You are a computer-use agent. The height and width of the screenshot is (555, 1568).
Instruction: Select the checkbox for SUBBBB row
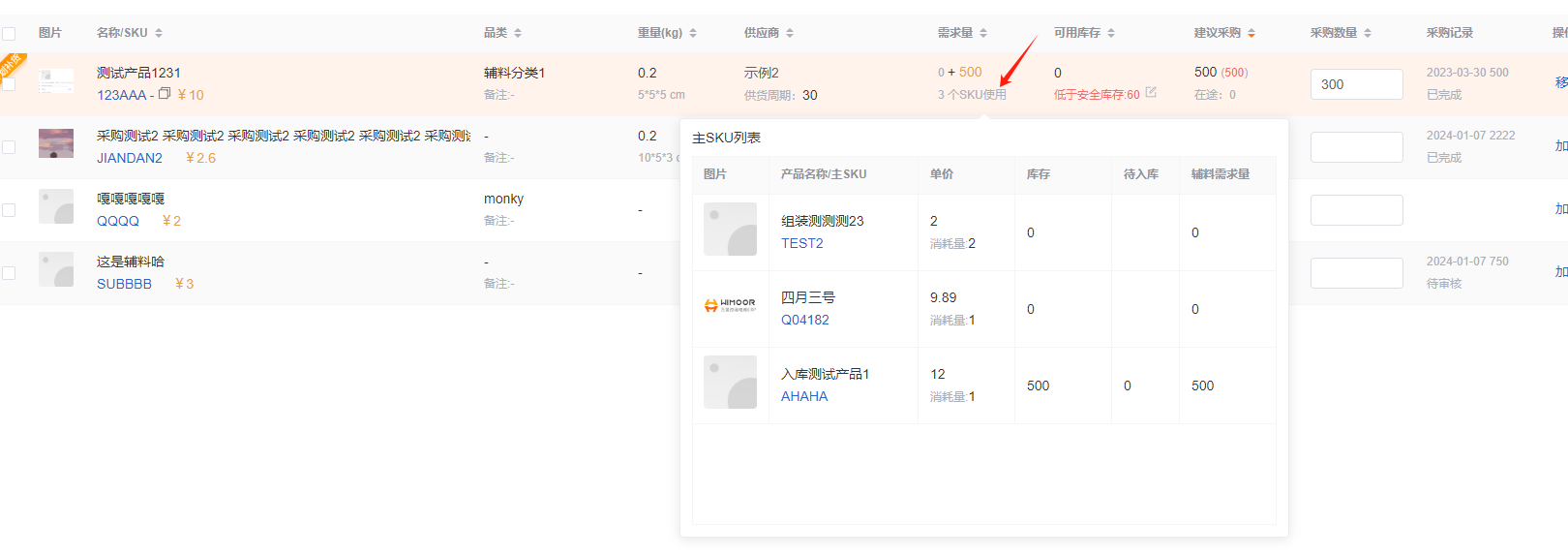click(x=9, y=273)
